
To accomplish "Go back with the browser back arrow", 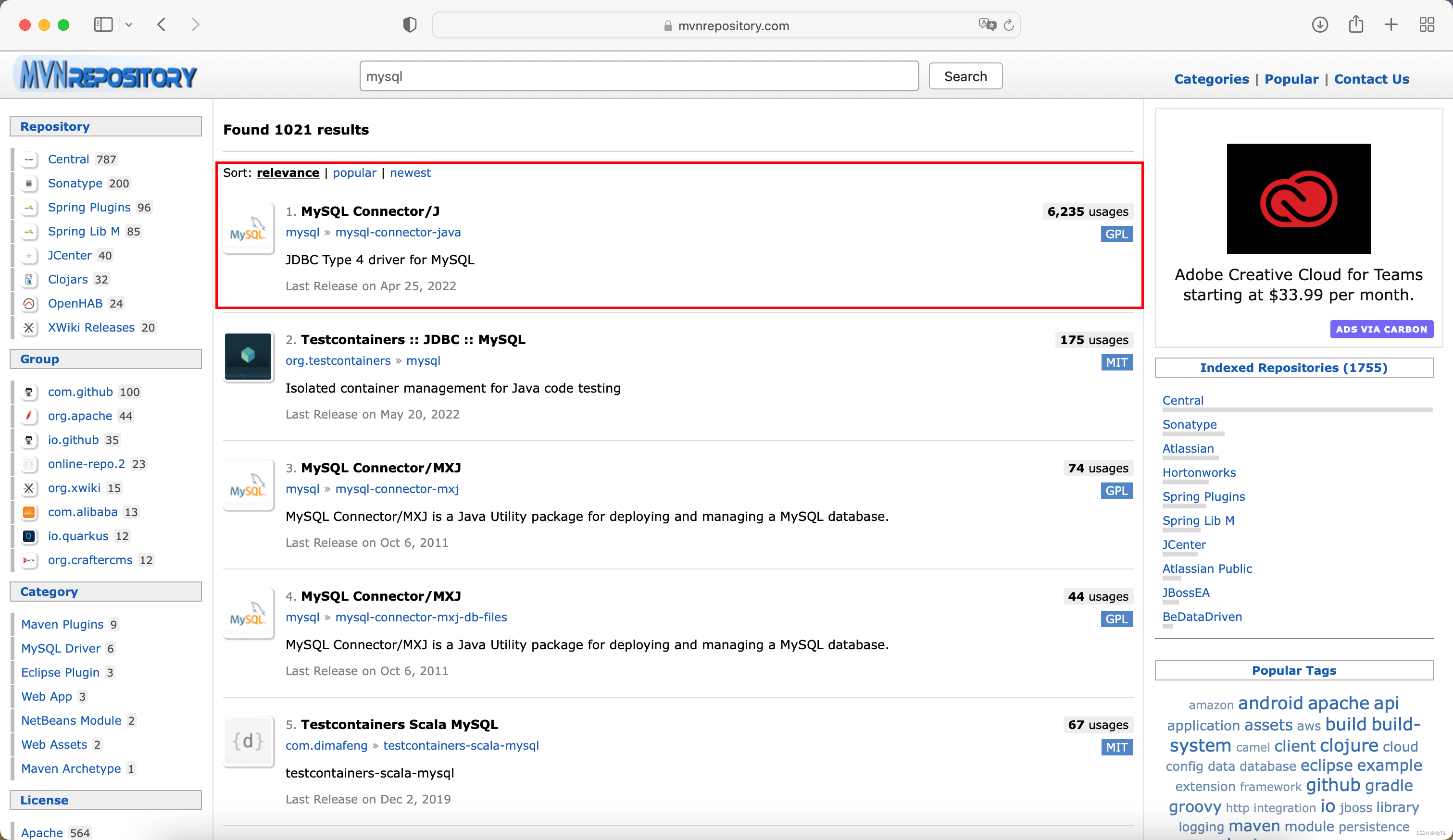I will point(162,25).
